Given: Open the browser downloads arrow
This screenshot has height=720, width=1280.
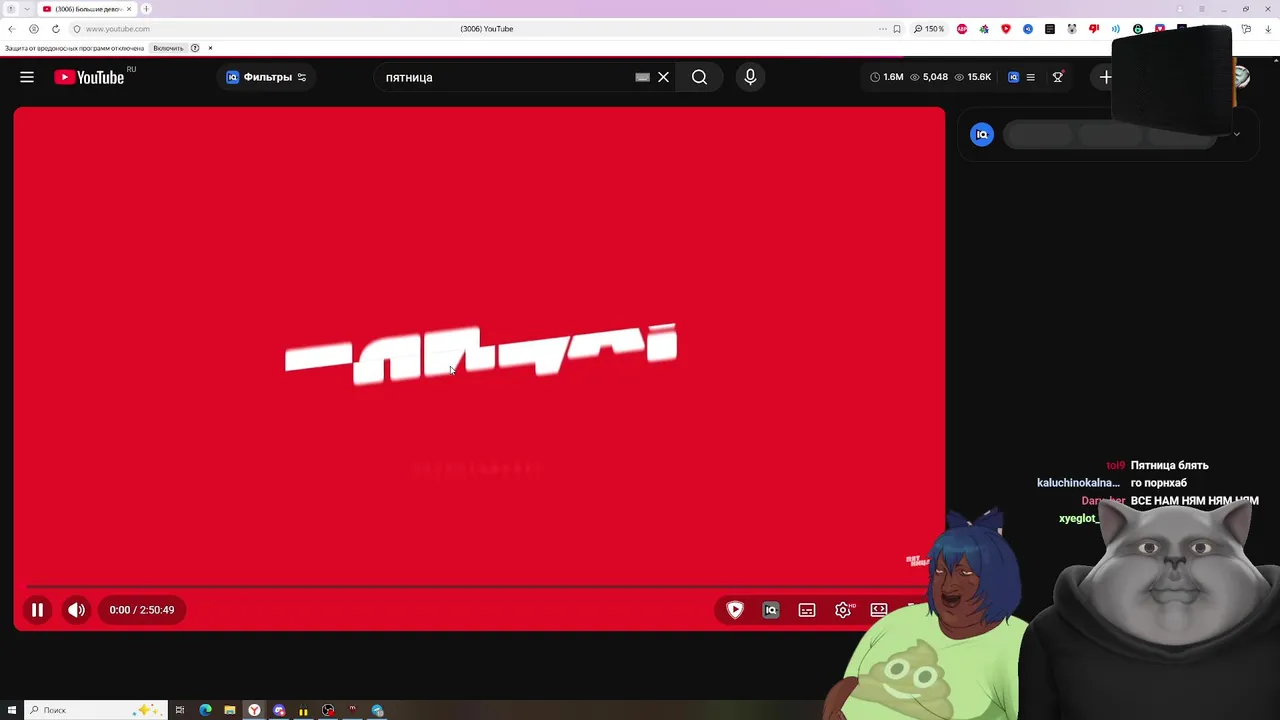Looking at the screenshot, I should point(1268,29).
